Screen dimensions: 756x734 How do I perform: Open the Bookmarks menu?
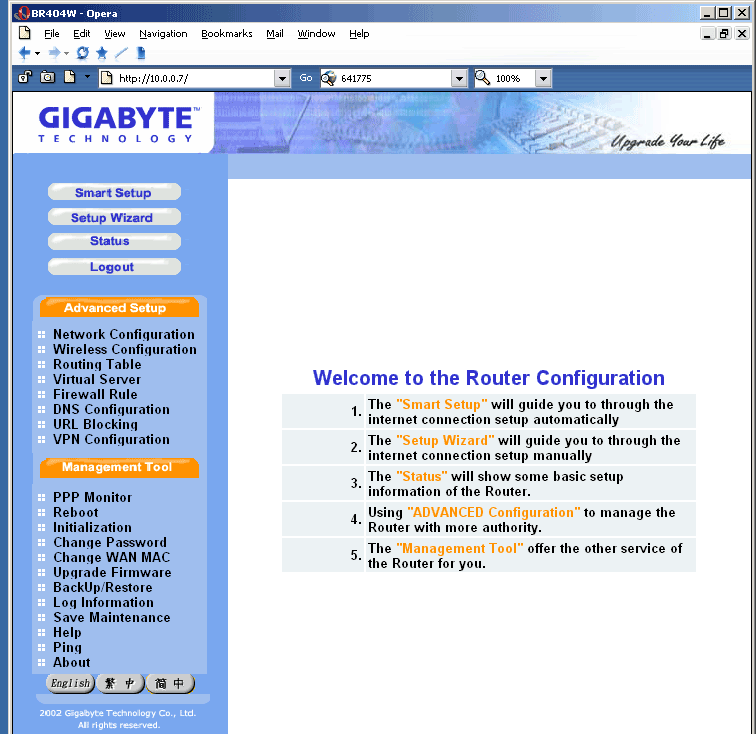(227, 34)
